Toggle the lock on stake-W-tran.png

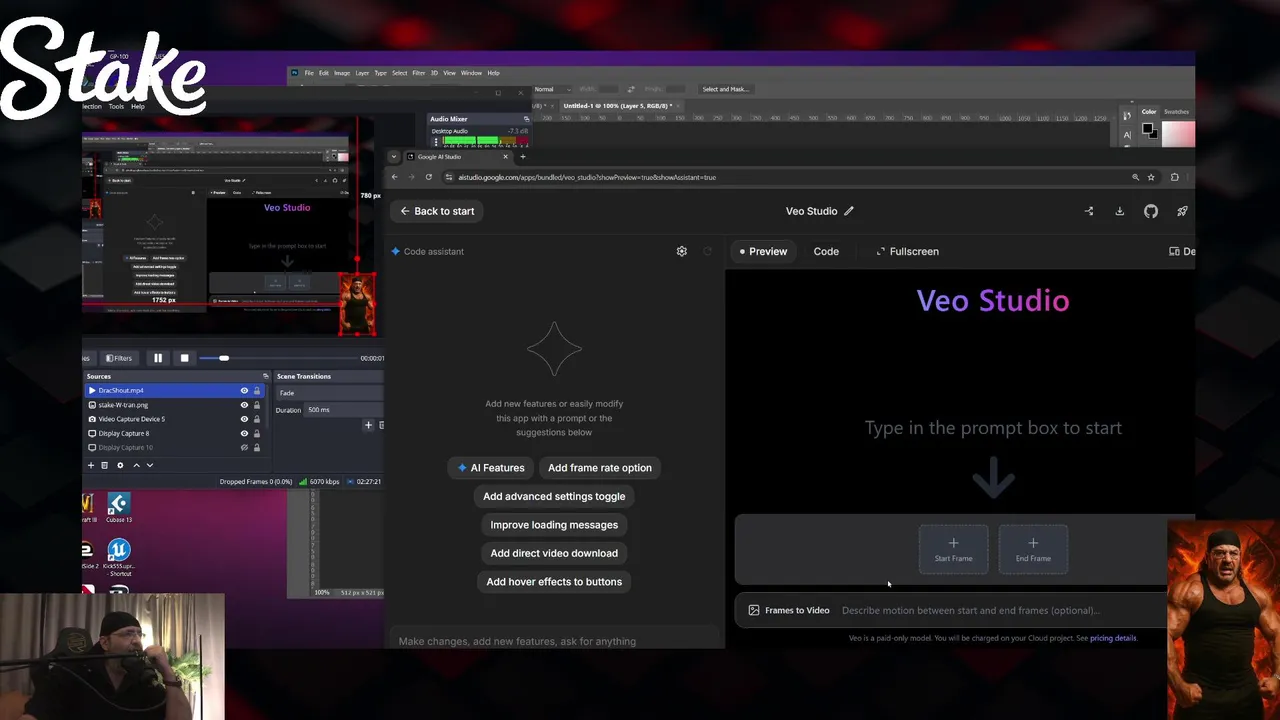click(257, 405)
